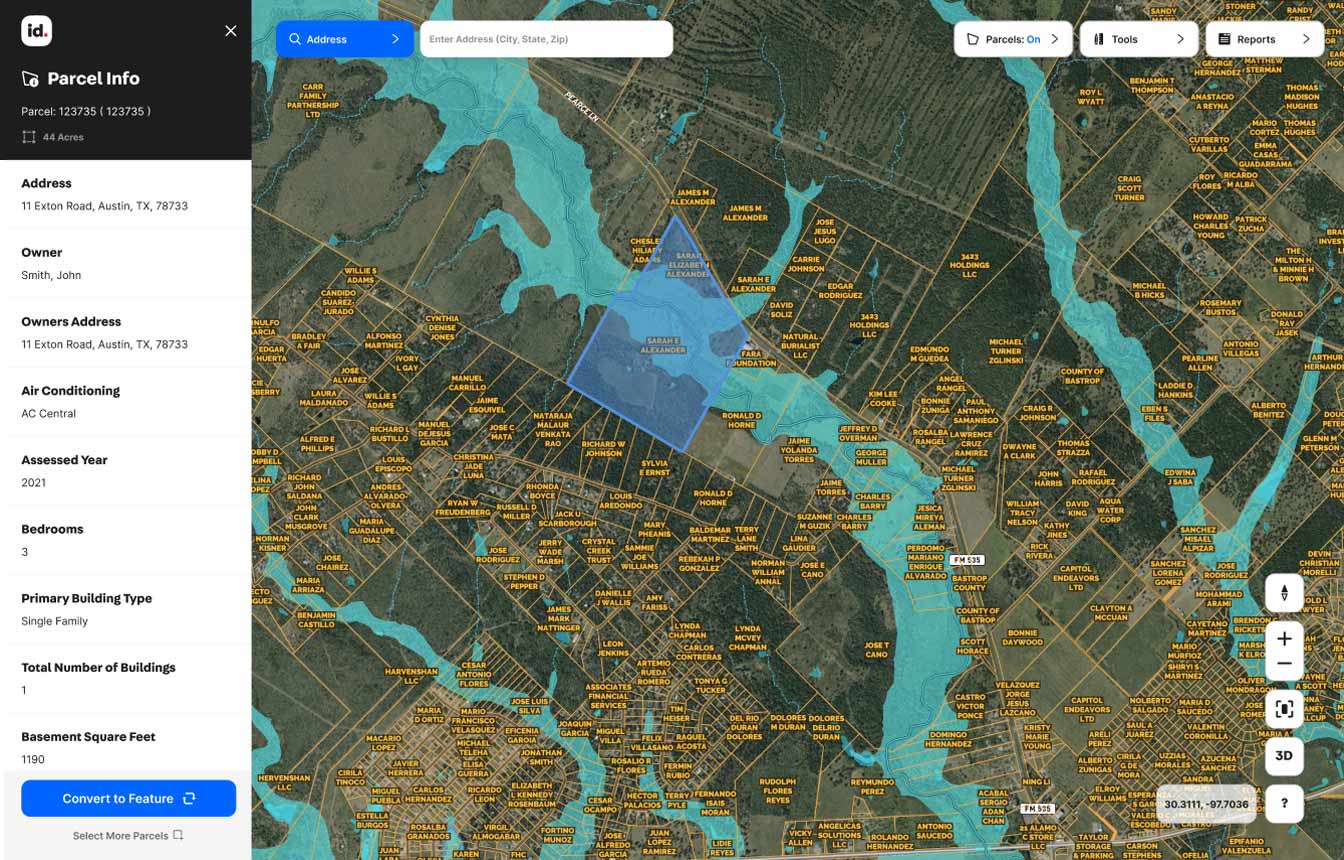Click the Select More Parcels square icon
This screenshot has width=1344, height=860.
pyautogui.click(x=178, y=835)
